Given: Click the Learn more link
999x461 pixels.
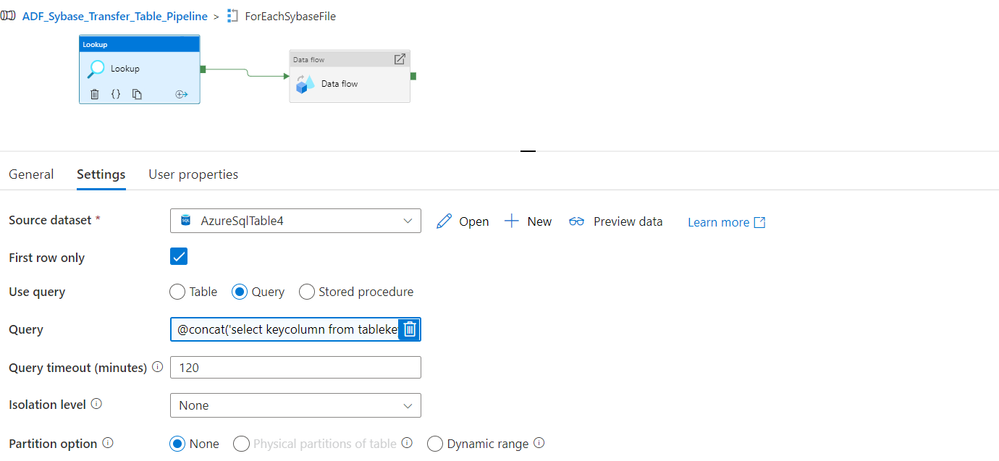Looking at the screenshot, I should pyautogui.click(x=726, y=222).
